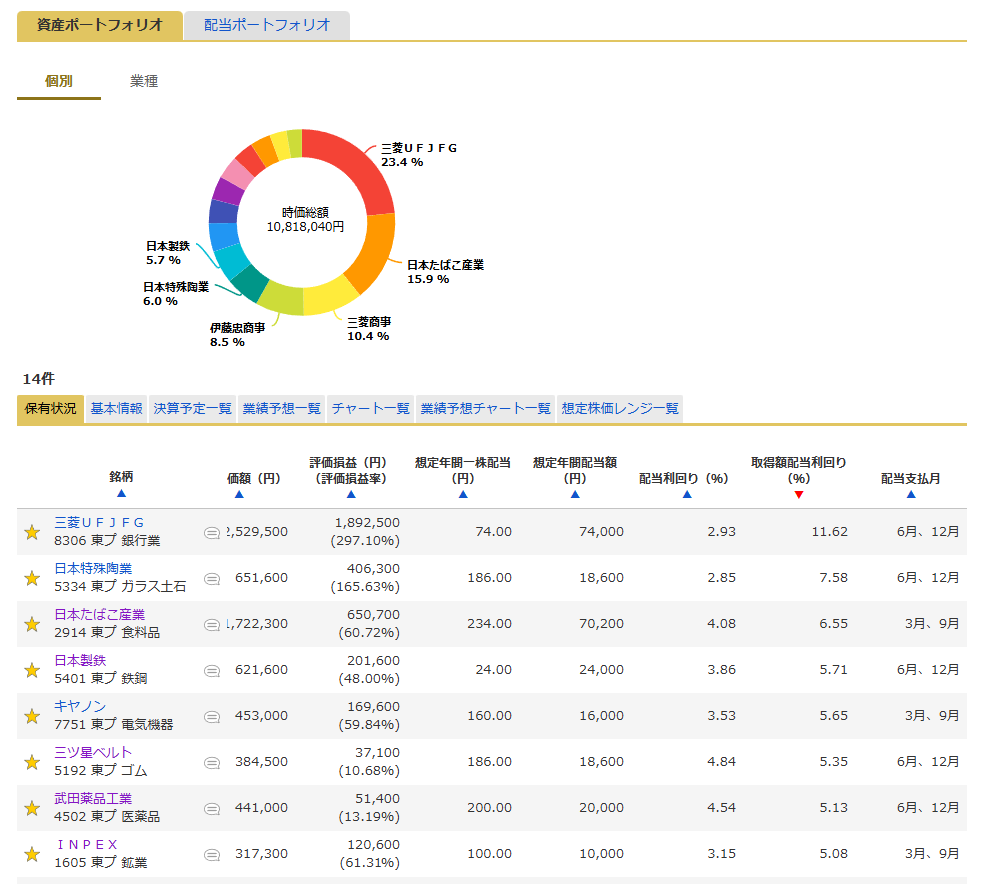Screen dimensions: 1003x884
Task: Click the star icon beside 三菱ＵＦＪＦＧ
Action: tap(32, 532)
